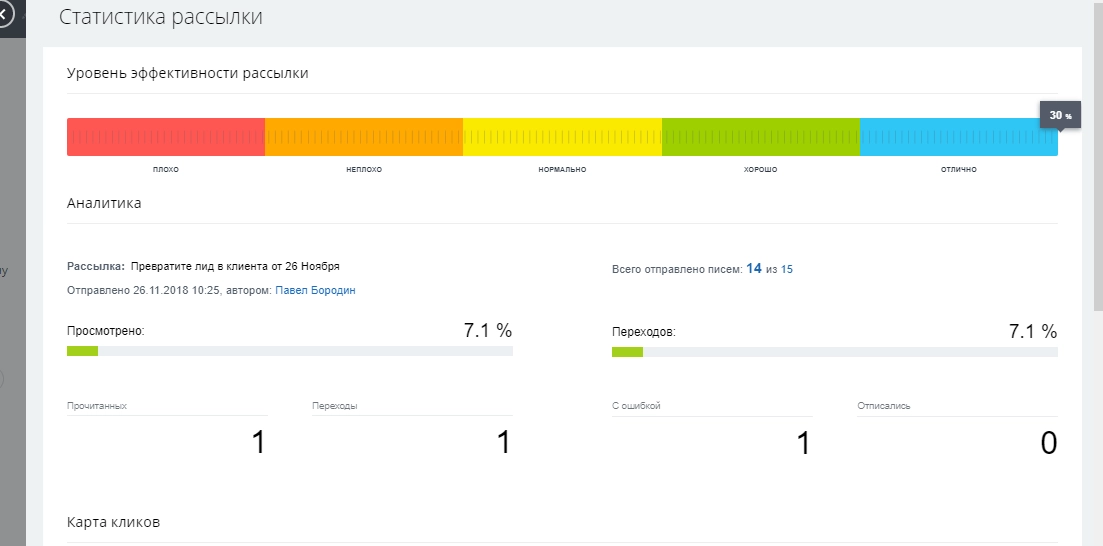The image size is (1103, 546).
Task: Click the total emails number 15
Action: click(x=787, y=270)
